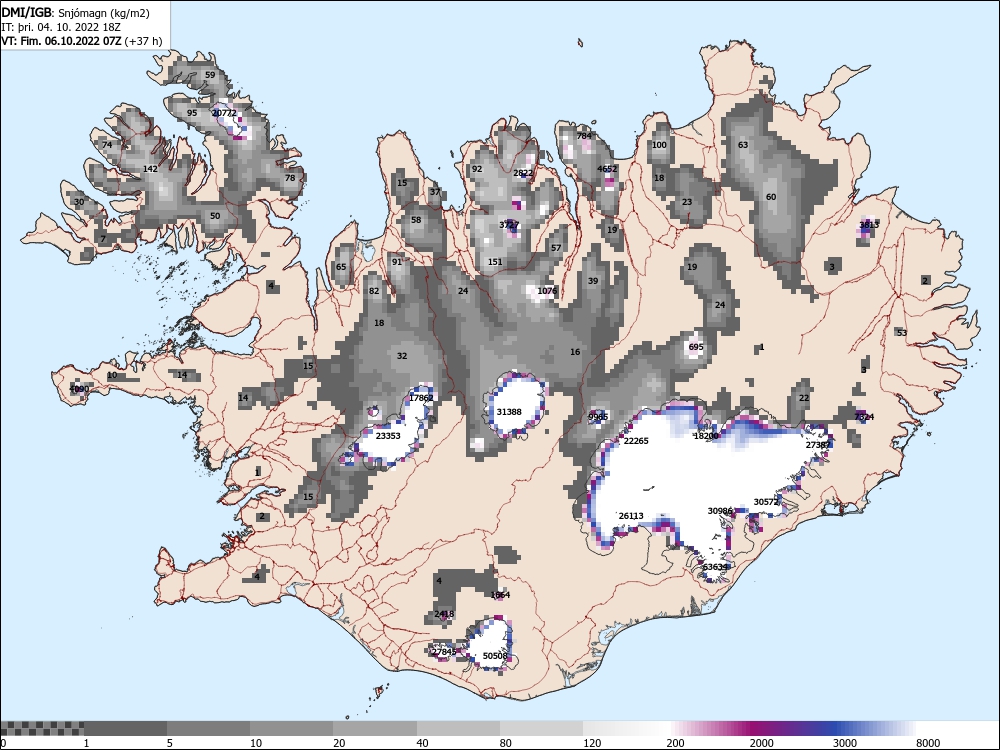This screenshot has height=750, width=1000.
Task: Click the blue segment of the color legend
Action: [835, 728]
